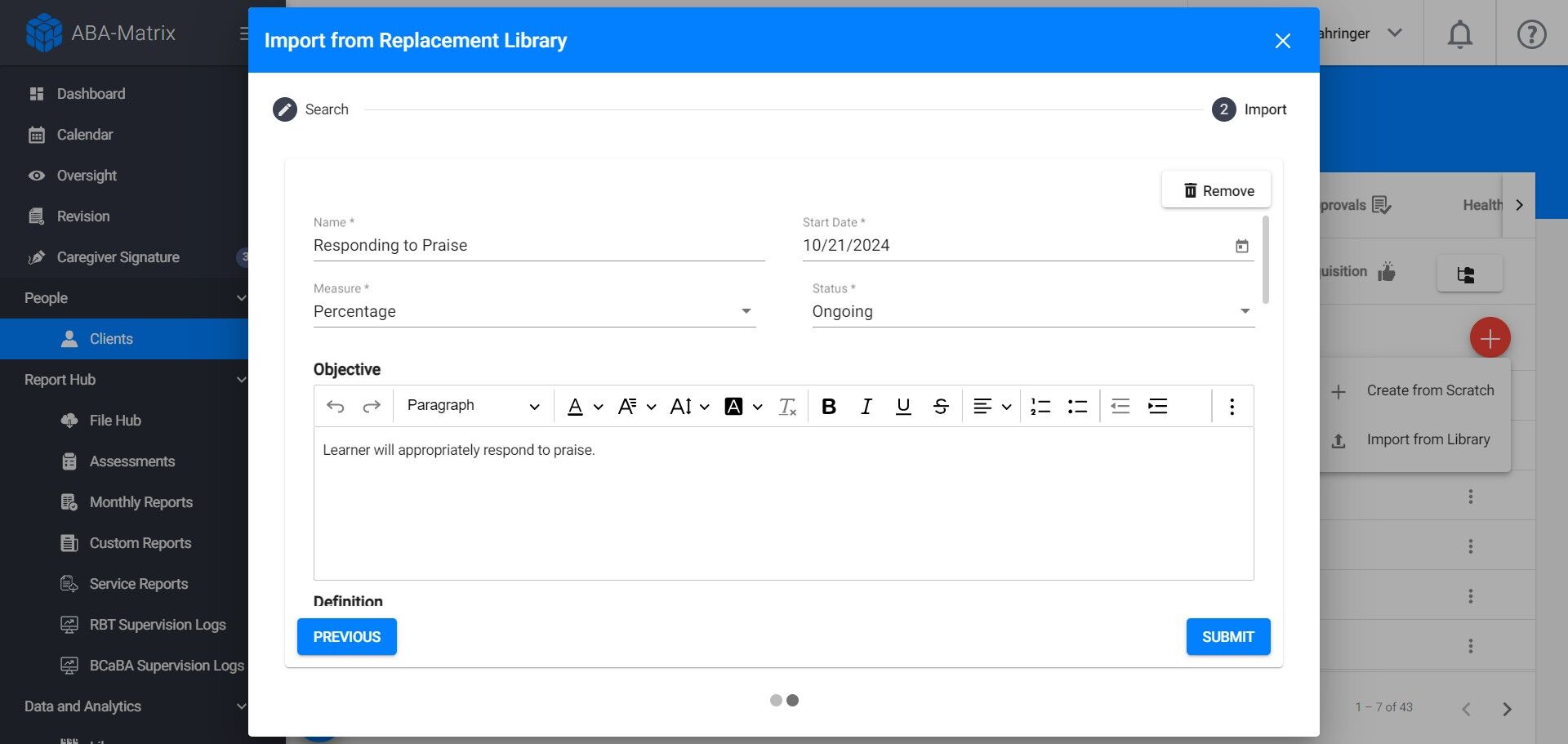Go to previous page of results
Viewport: 1568px width, 744px height.
[1467, 709]
